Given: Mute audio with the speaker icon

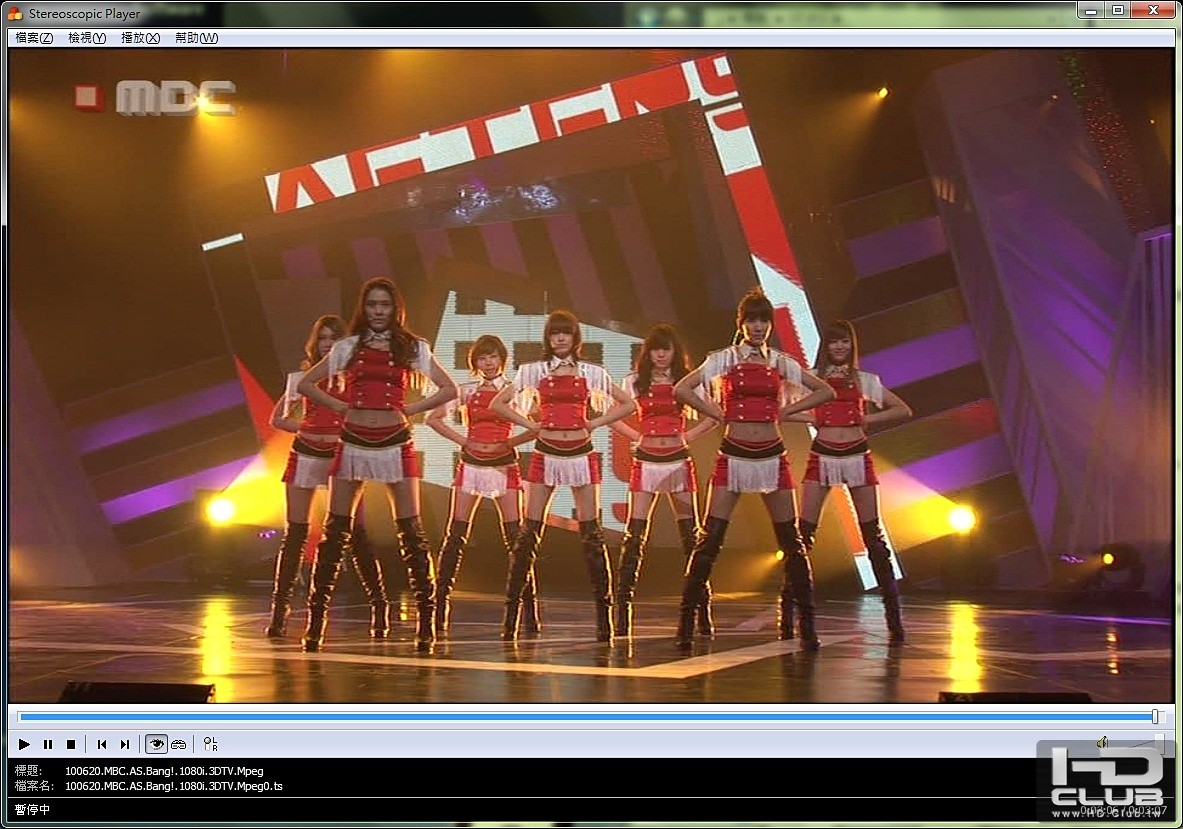Looking at the screenshot, I should click(x=1102, y=742).
